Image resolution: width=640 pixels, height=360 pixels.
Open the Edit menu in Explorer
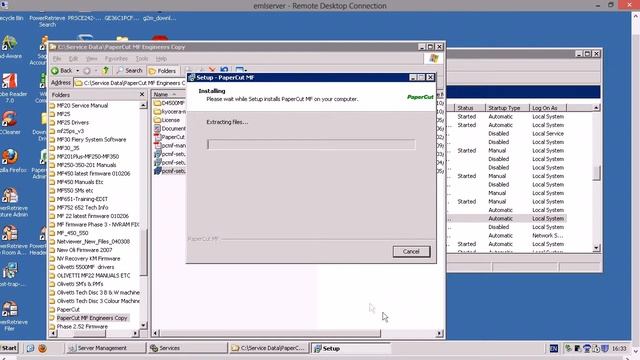coord(73,59)
